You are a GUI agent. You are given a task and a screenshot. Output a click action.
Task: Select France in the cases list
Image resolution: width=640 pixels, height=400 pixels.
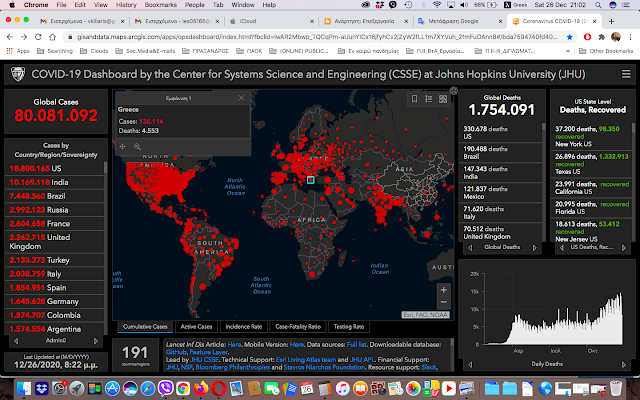(54, 224)
